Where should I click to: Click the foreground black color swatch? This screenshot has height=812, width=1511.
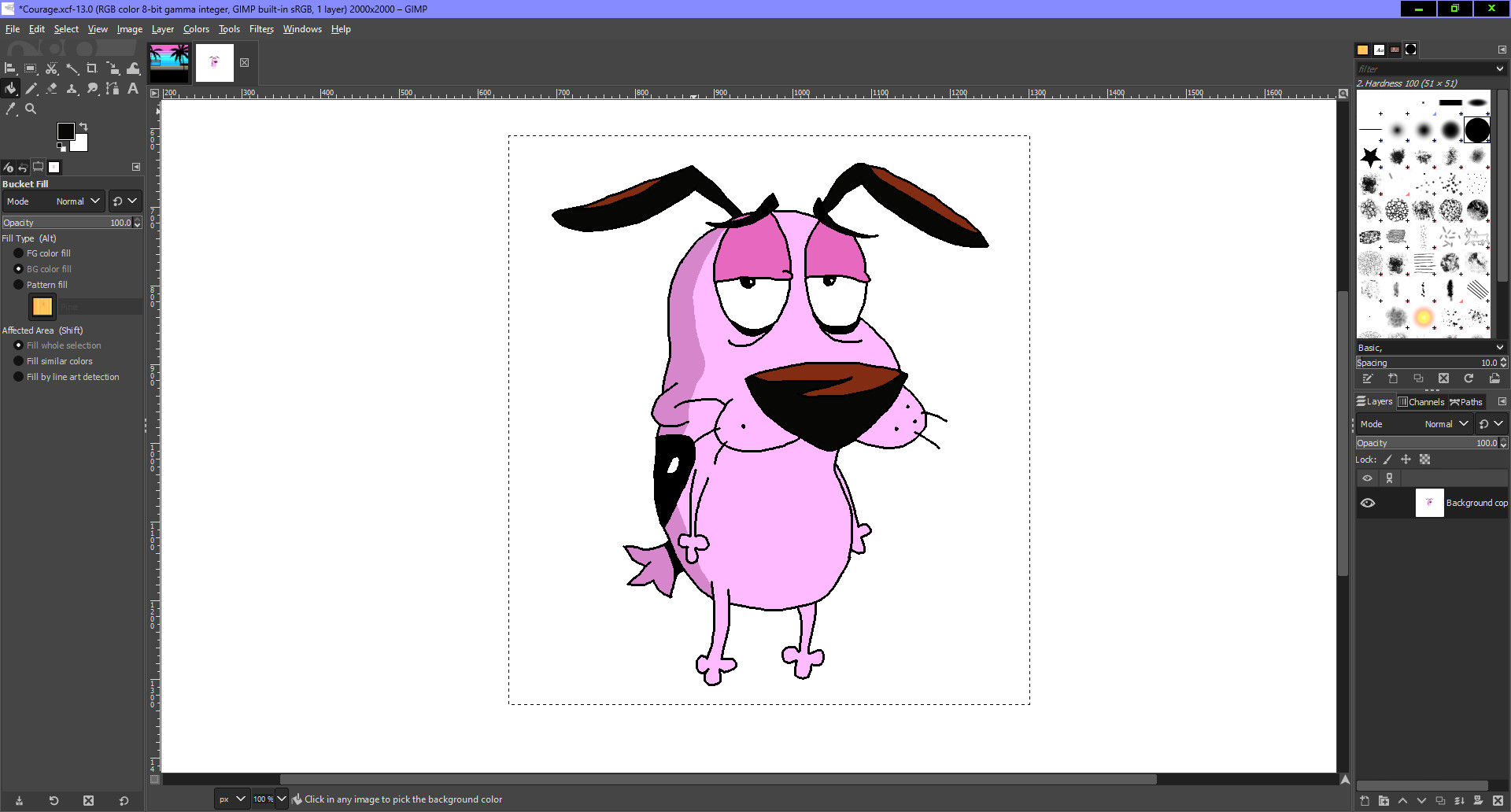[x=65, y=131]
